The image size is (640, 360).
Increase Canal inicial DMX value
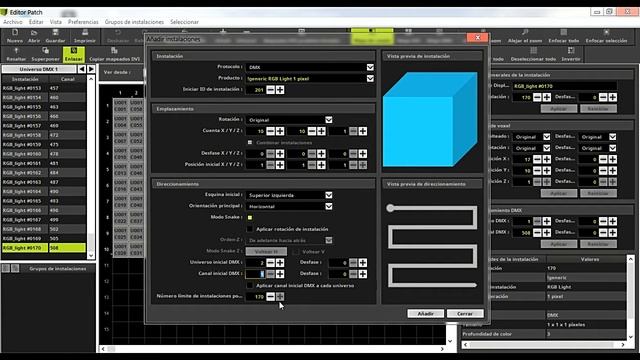280,274
